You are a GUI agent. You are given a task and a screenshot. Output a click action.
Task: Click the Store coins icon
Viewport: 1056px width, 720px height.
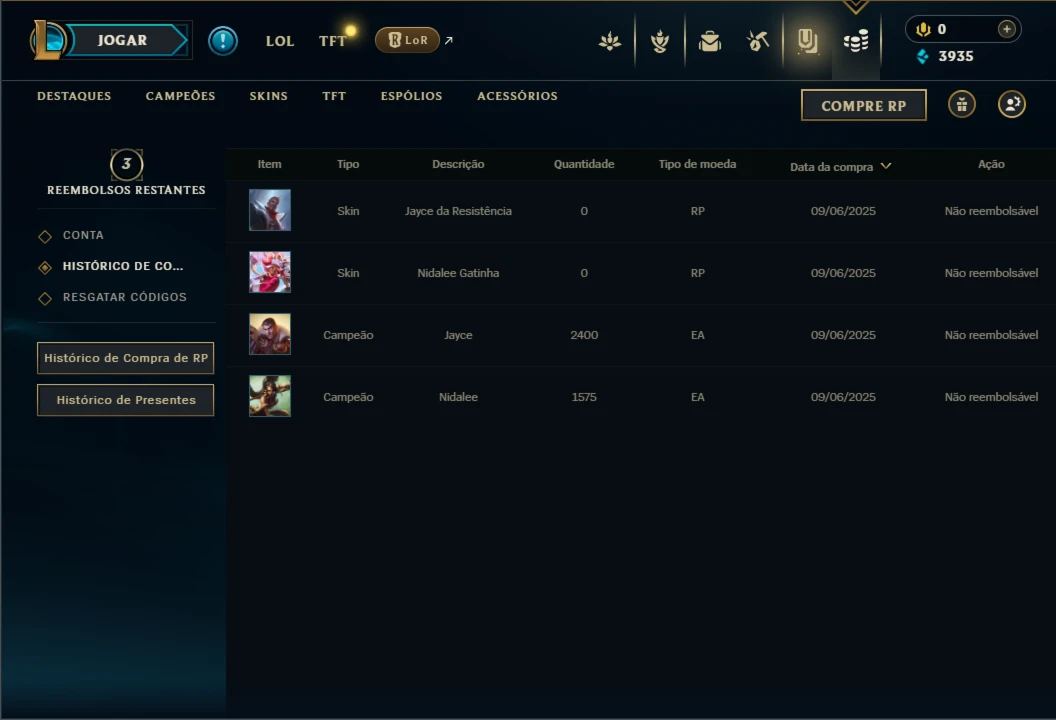[856, 41]
